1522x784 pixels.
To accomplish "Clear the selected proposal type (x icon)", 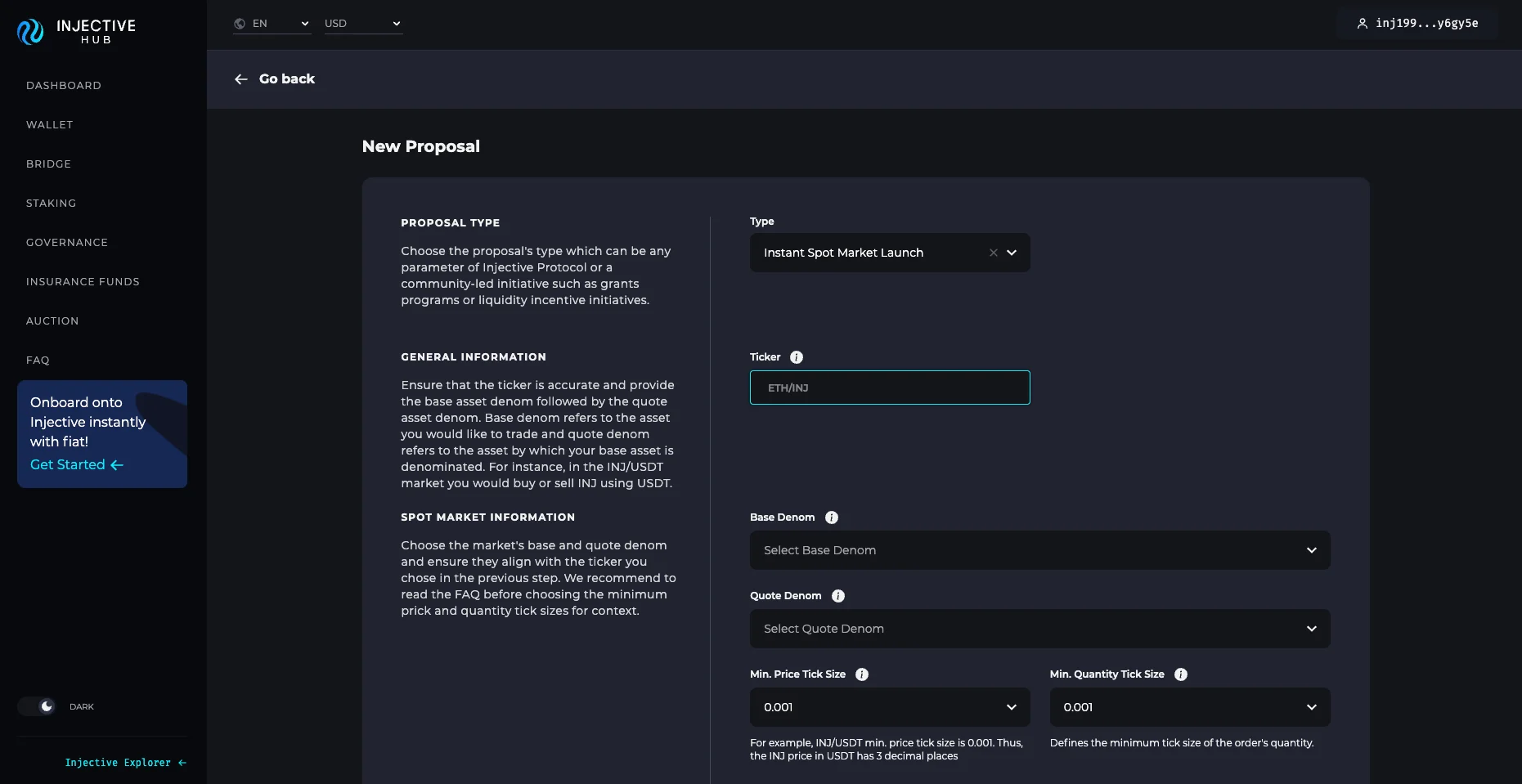I will [994, 253].
